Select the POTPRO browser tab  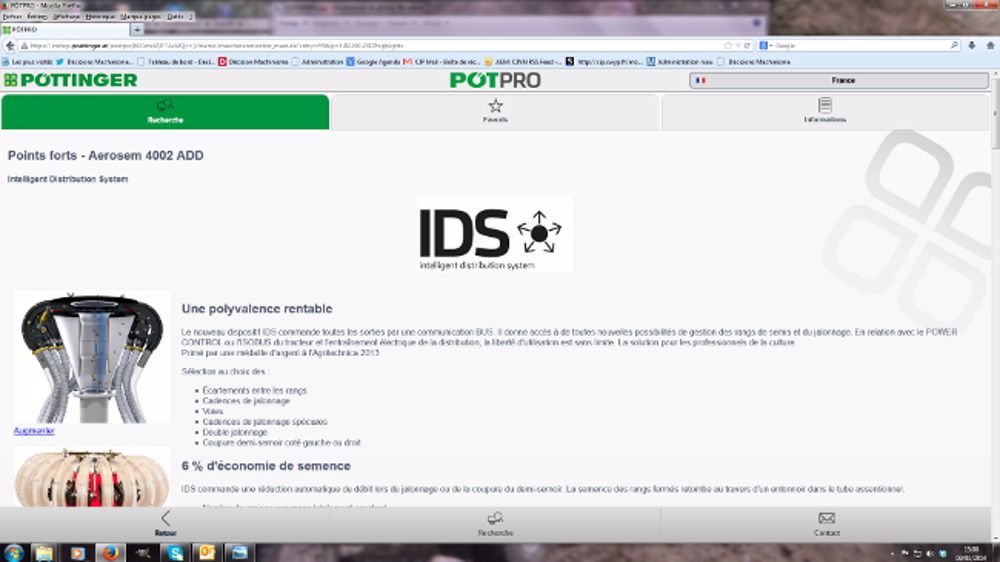tap(65, 29)
